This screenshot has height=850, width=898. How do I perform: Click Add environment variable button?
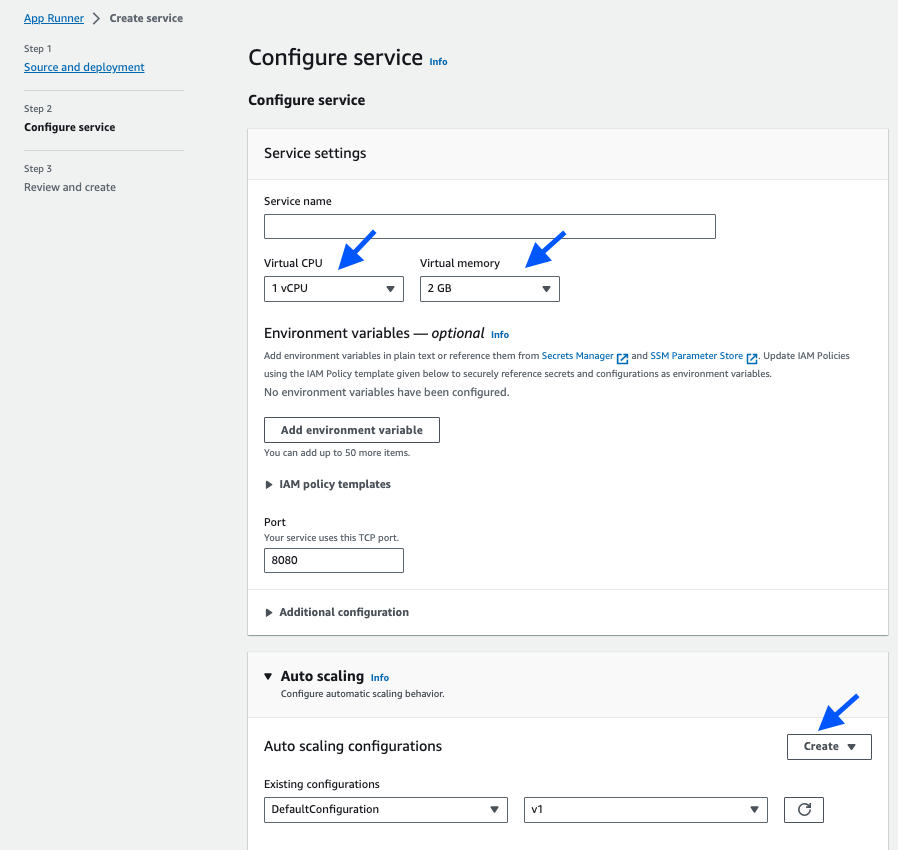point(352,430)
